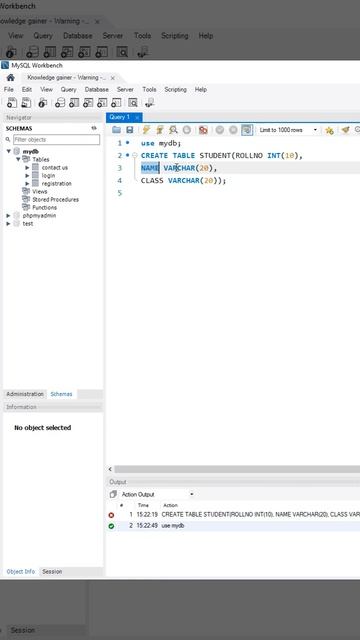Click the rollback transaction icon
This screenshot has width=360, height=640.
point(233,130)
